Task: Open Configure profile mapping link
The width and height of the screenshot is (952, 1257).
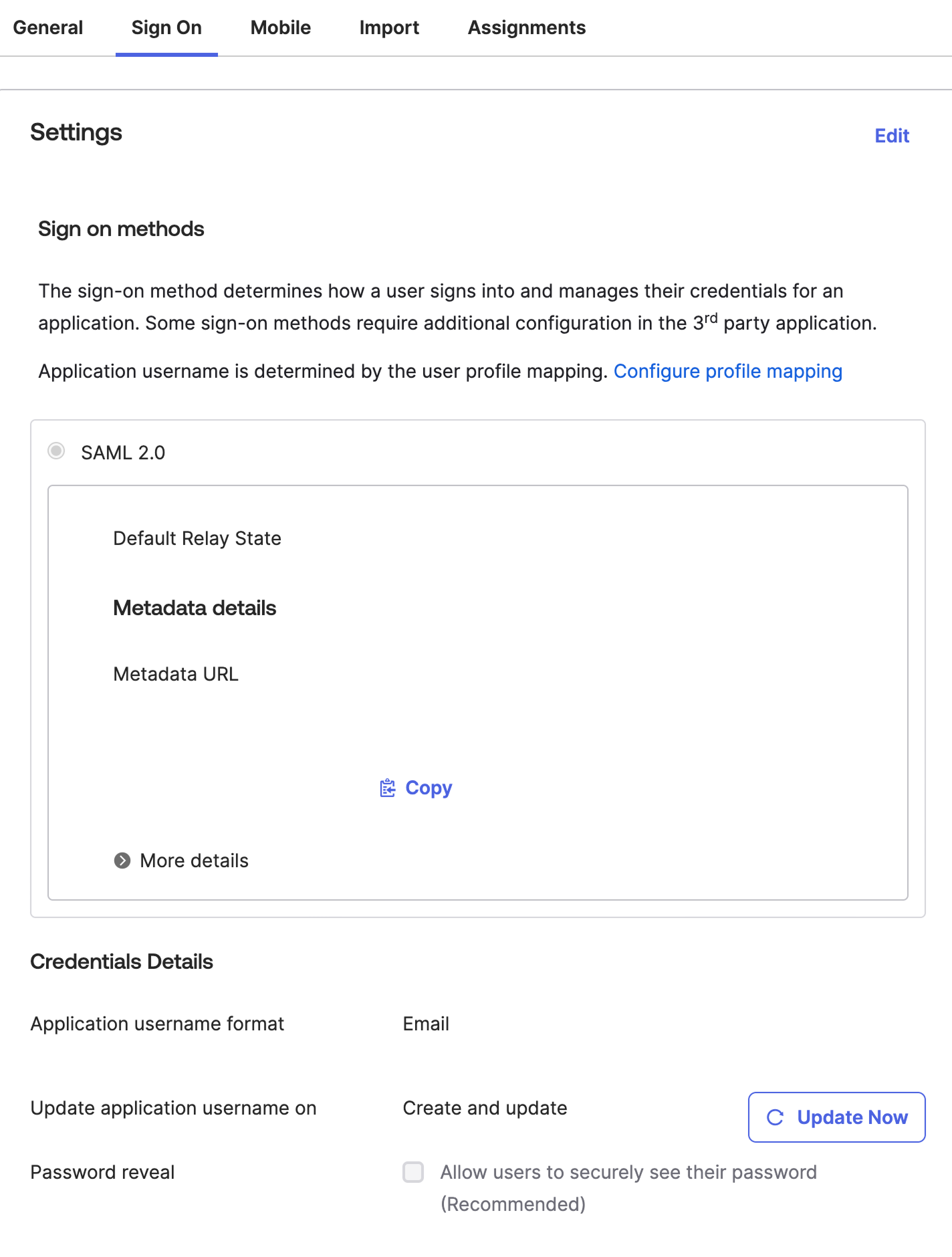Action: coord(728,371)
